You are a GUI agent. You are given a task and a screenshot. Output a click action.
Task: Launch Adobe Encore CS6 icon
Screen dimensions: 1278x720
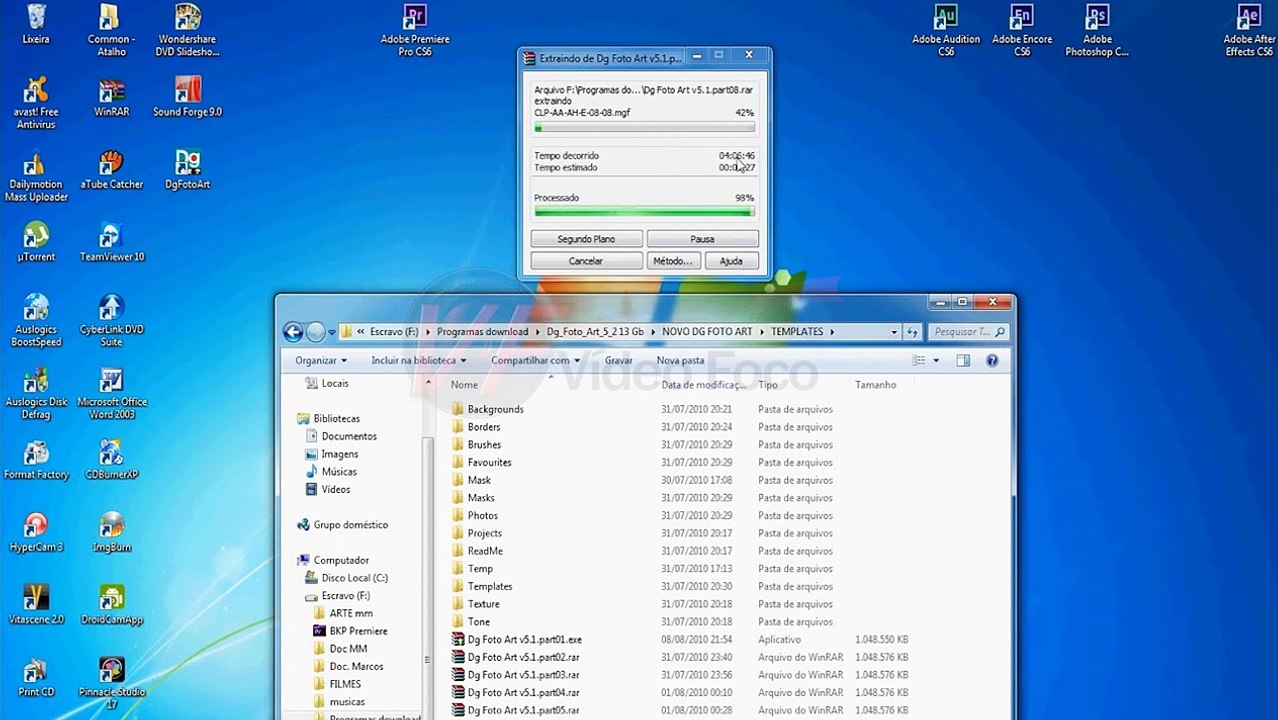[1021, 30]
